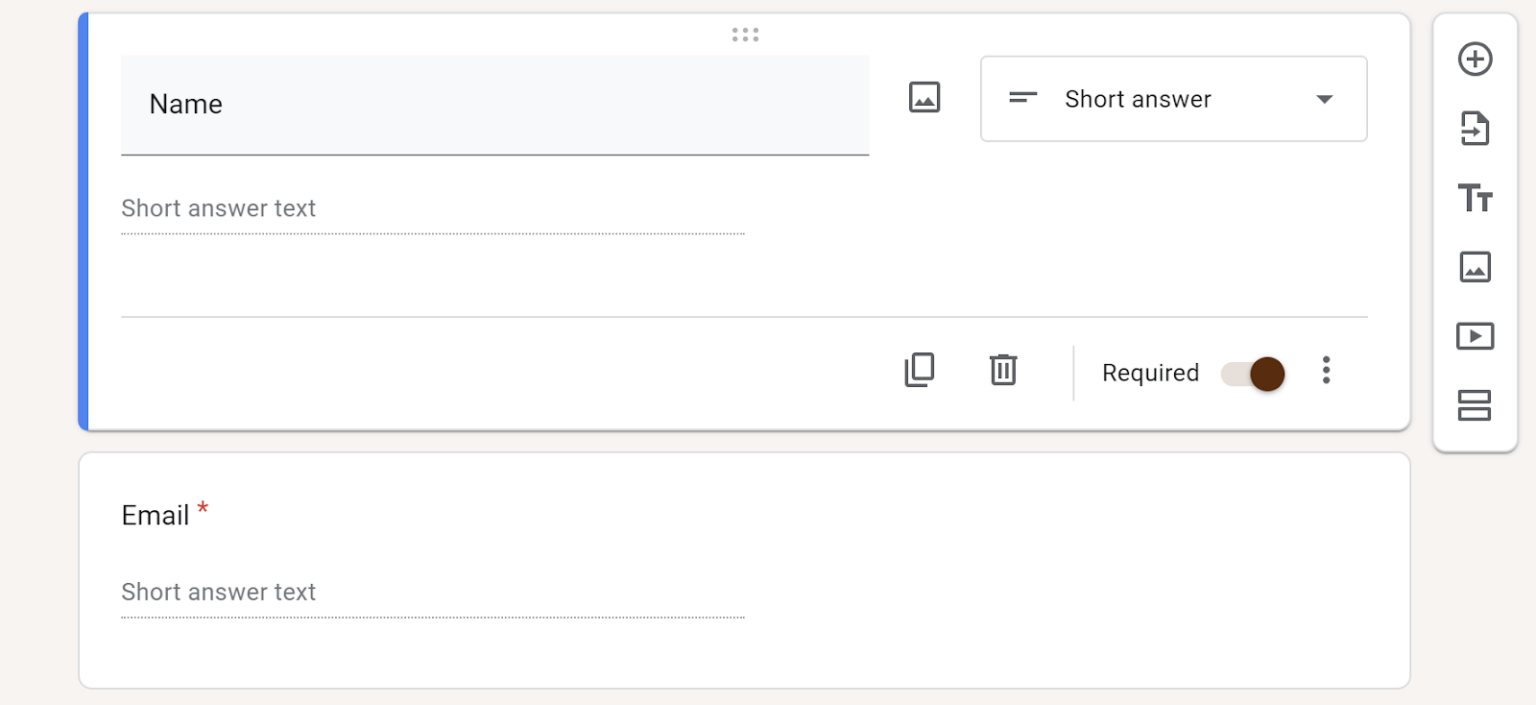The width and height of the screenshot is (1536, 705).
Task: Click the Email question title
Action: coord(155,515)
